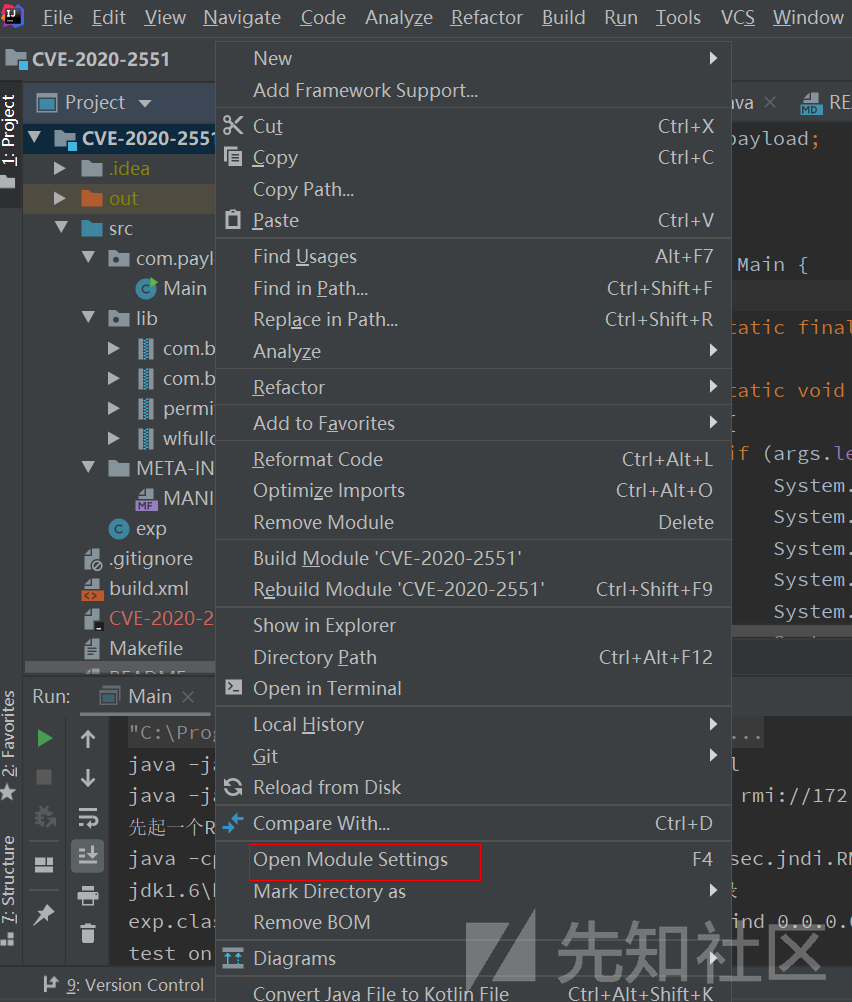852x1002 pixels.
Task: Open the Build menu in menu bar
Action: tap(563, 18)
